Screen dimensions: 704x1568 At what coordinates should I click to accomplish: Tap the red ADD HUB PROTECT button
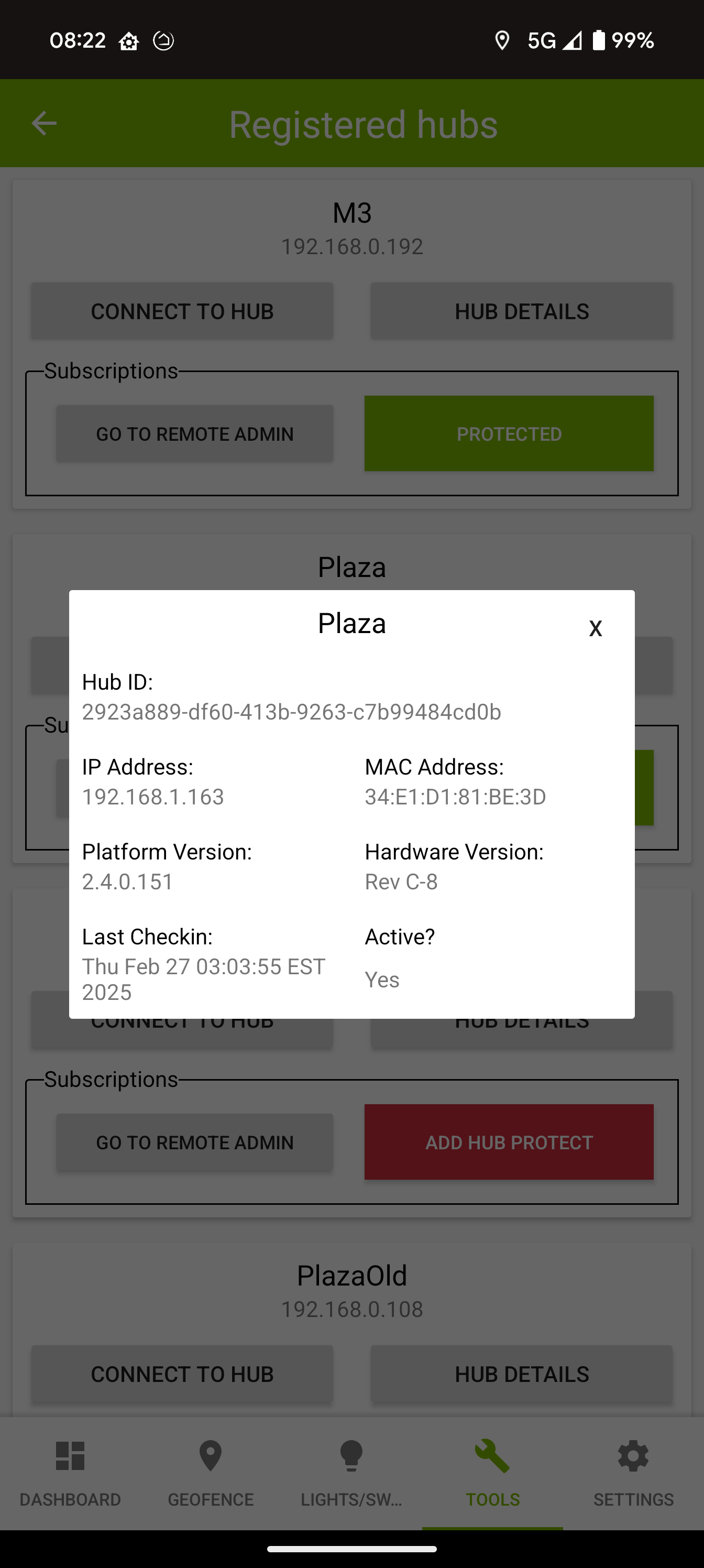pos(509,1142)
